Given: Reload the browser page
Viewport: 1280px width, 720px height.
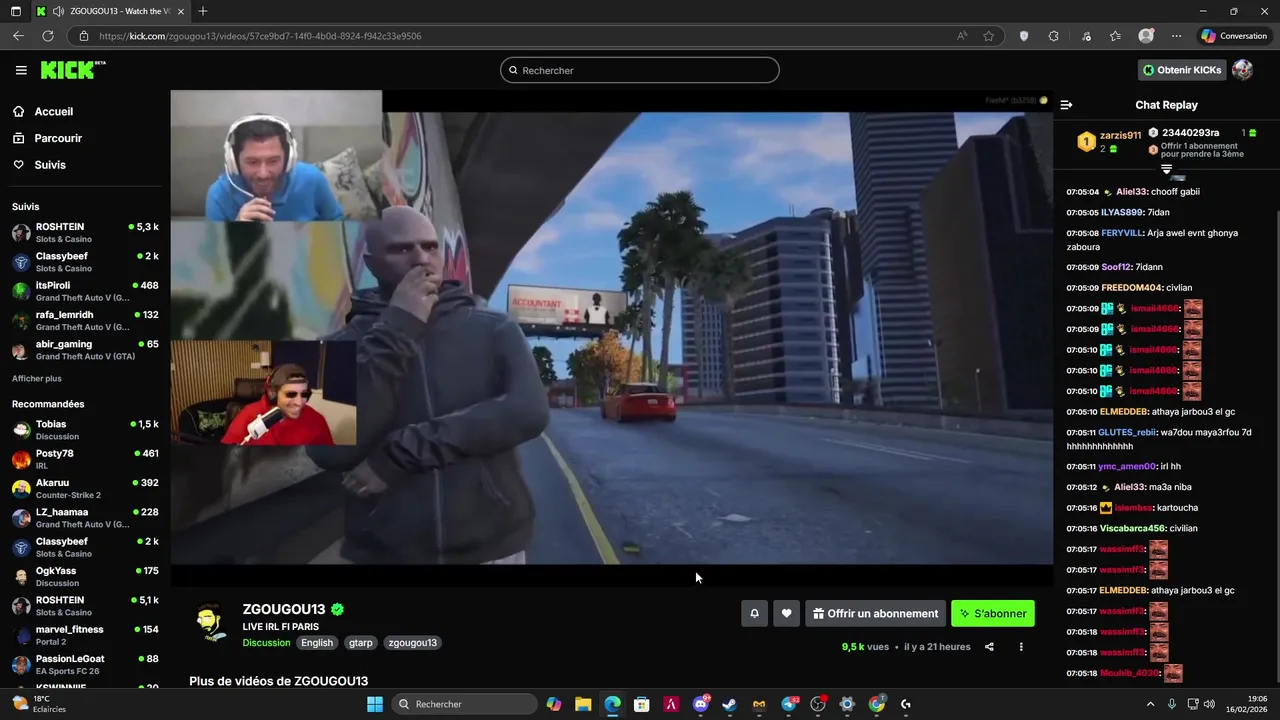Looking at the screenshot, I should tap(47, 36).
